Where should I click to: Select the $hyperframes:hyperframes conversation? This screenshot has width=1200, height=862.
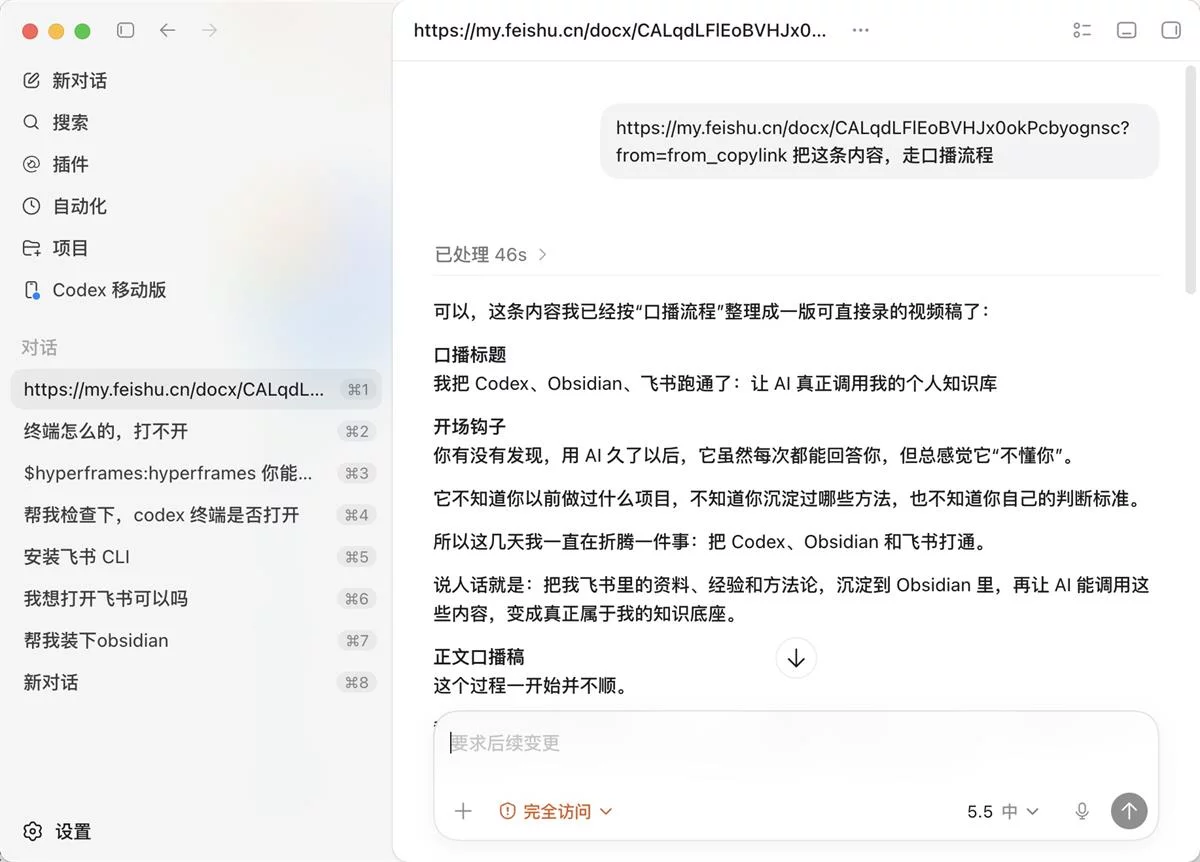(196, 473)
